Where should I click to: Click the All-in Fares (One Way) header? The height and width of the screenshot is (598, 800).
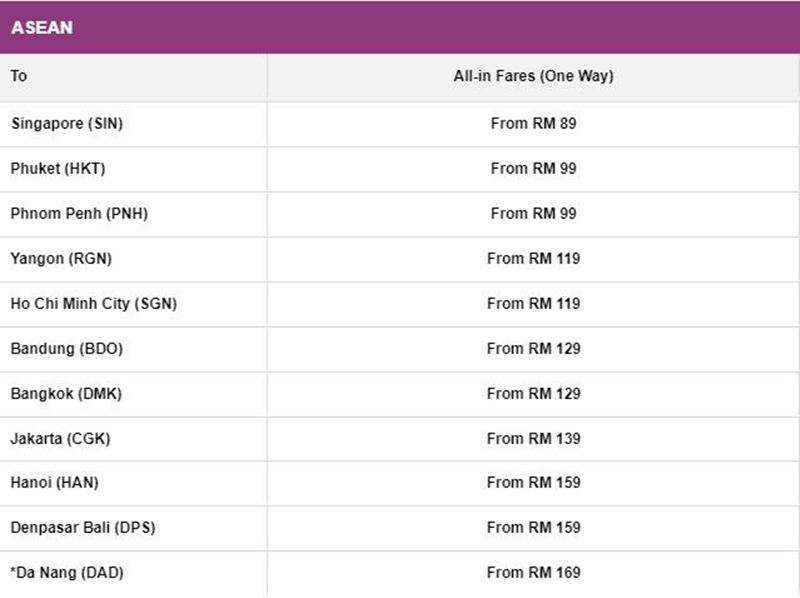tap(533, 76)
